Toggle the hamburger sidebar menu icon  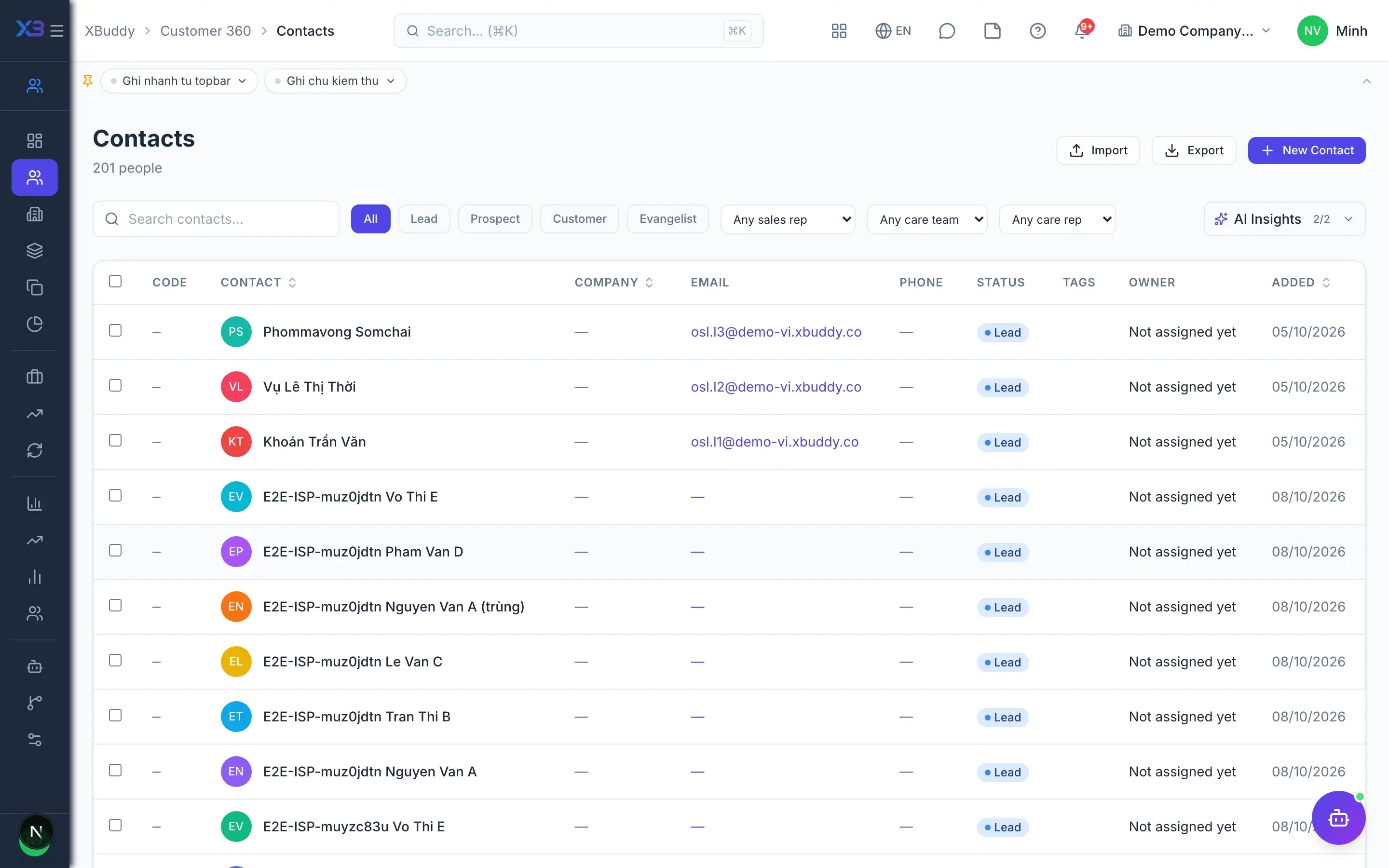(57, 30)
